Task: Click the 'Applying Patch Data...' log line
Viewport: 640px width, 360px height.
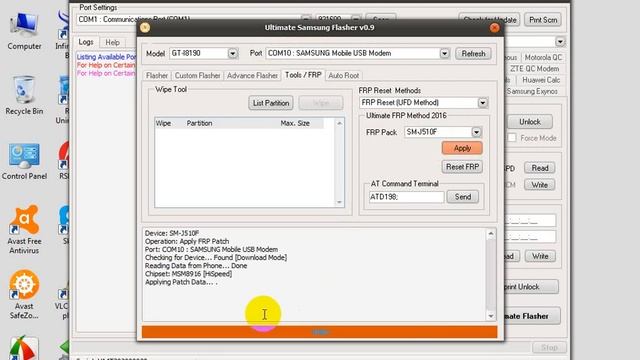Action: click(181, 282)
